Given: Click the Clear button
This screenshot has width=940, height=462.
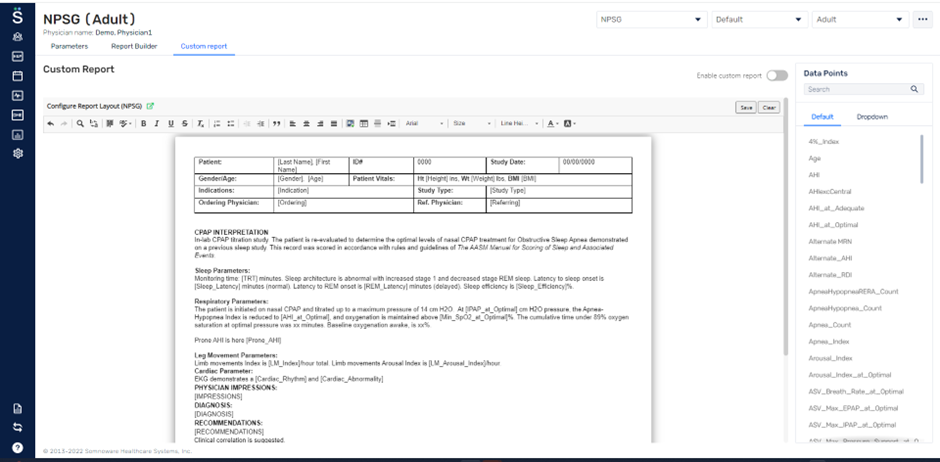Looking at the screenshot, I should tap(769, 108).
